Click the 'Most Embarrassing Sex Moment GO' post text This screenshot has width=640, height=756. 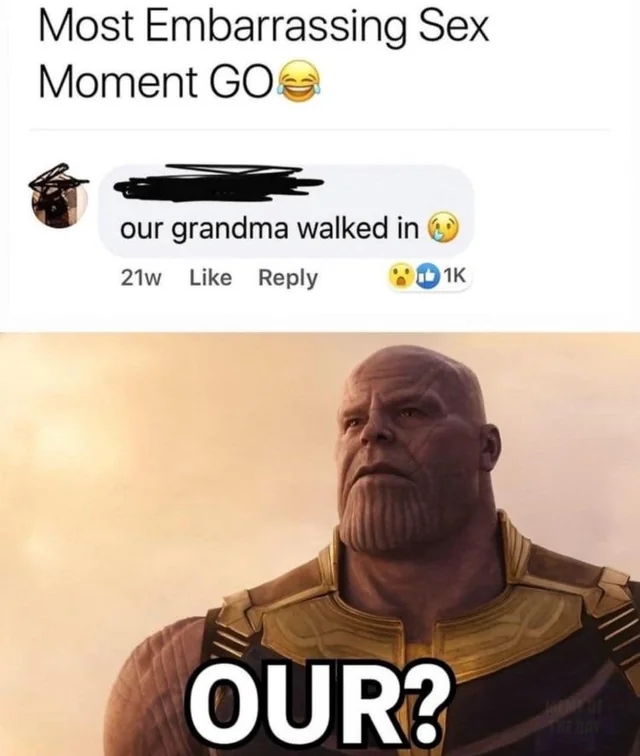pyautogui.click(x=263, y=53)
